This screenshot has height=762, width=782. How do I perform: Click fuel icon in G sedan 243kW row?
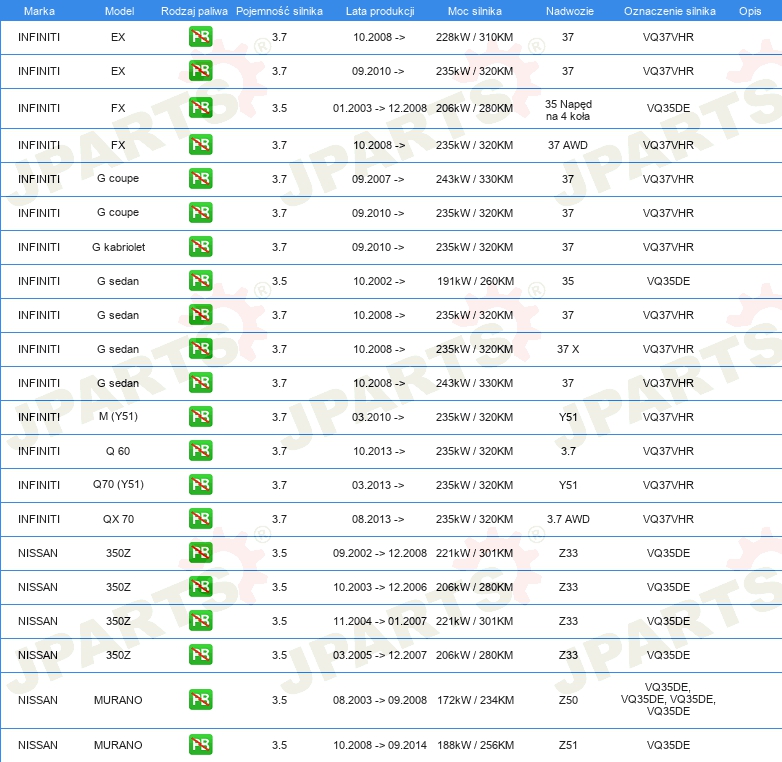pos(200,382)
